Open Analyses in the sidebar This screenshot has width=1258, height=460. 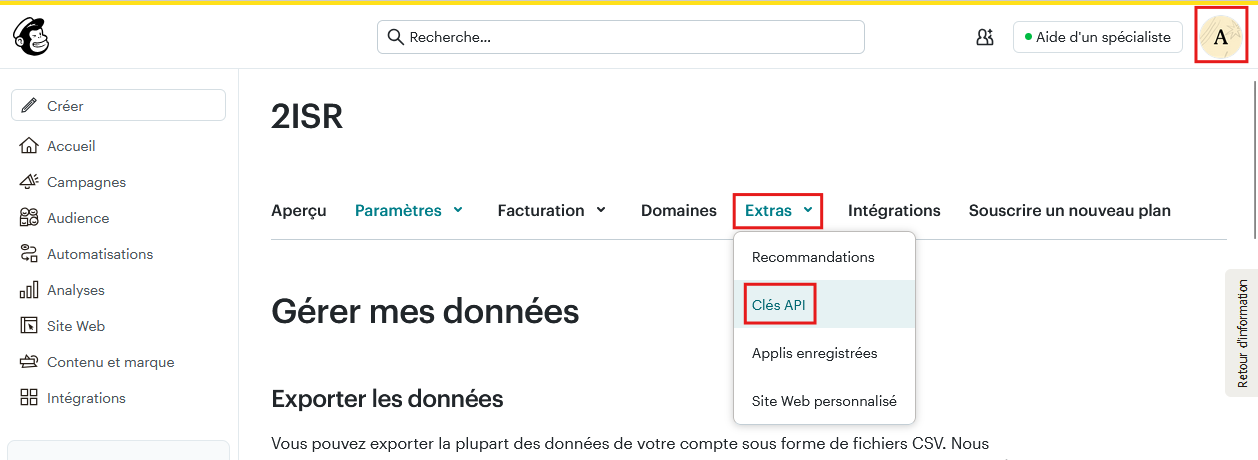click(x=75, y=290)
